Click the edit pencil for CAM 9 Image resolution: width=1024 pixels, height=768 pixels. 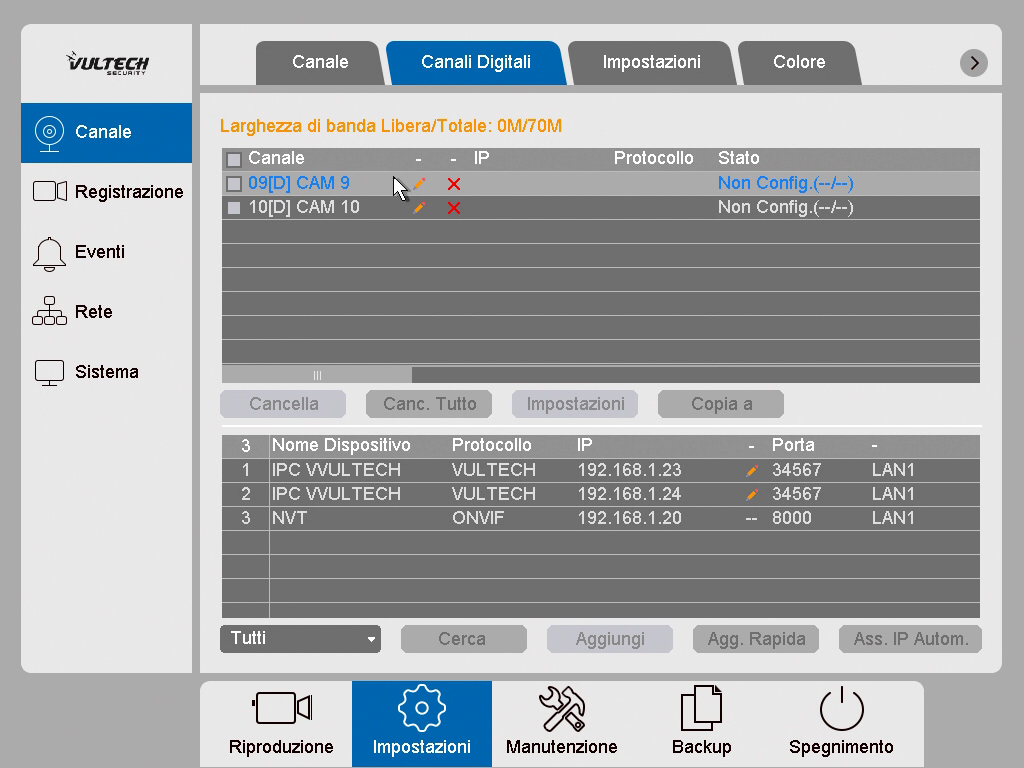point(419,184)
